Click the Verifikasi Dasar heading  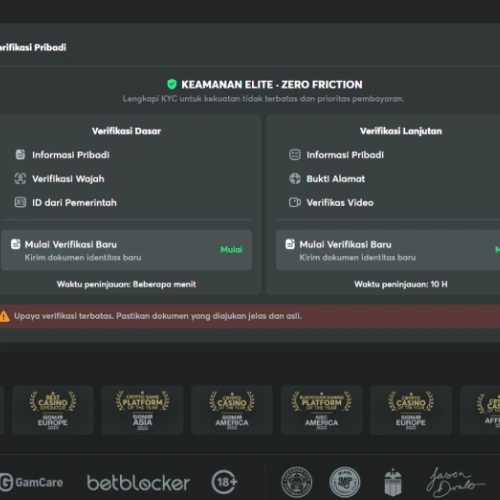click(x=126, y=131)
